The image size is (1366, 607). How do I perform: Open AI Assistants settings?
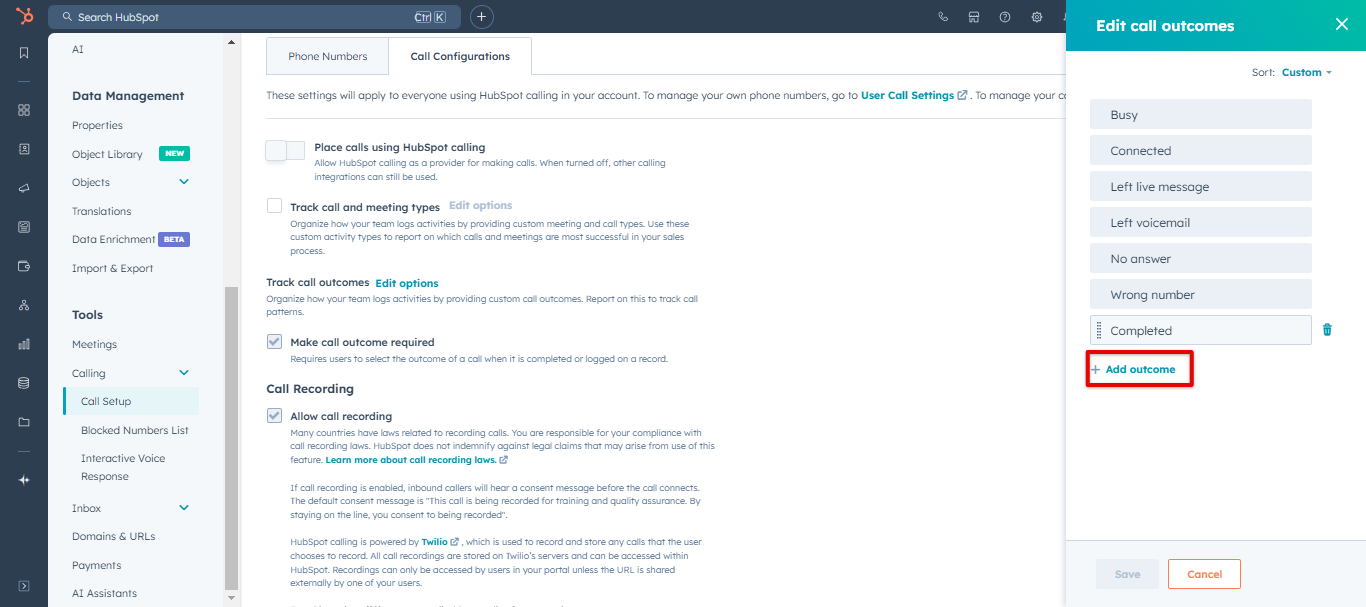[104, 593]
